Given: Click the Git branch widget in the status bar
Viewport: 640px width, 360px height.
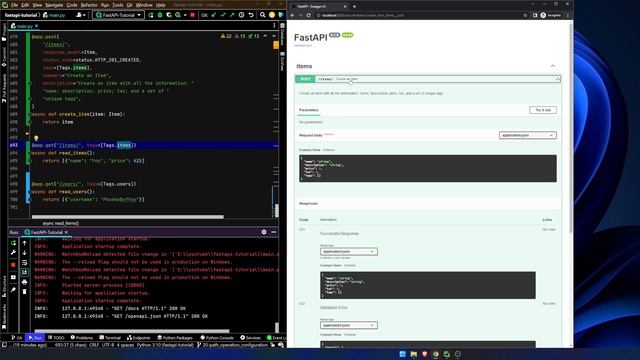Looking at the screenshot, I should click(x=232, y=345).
